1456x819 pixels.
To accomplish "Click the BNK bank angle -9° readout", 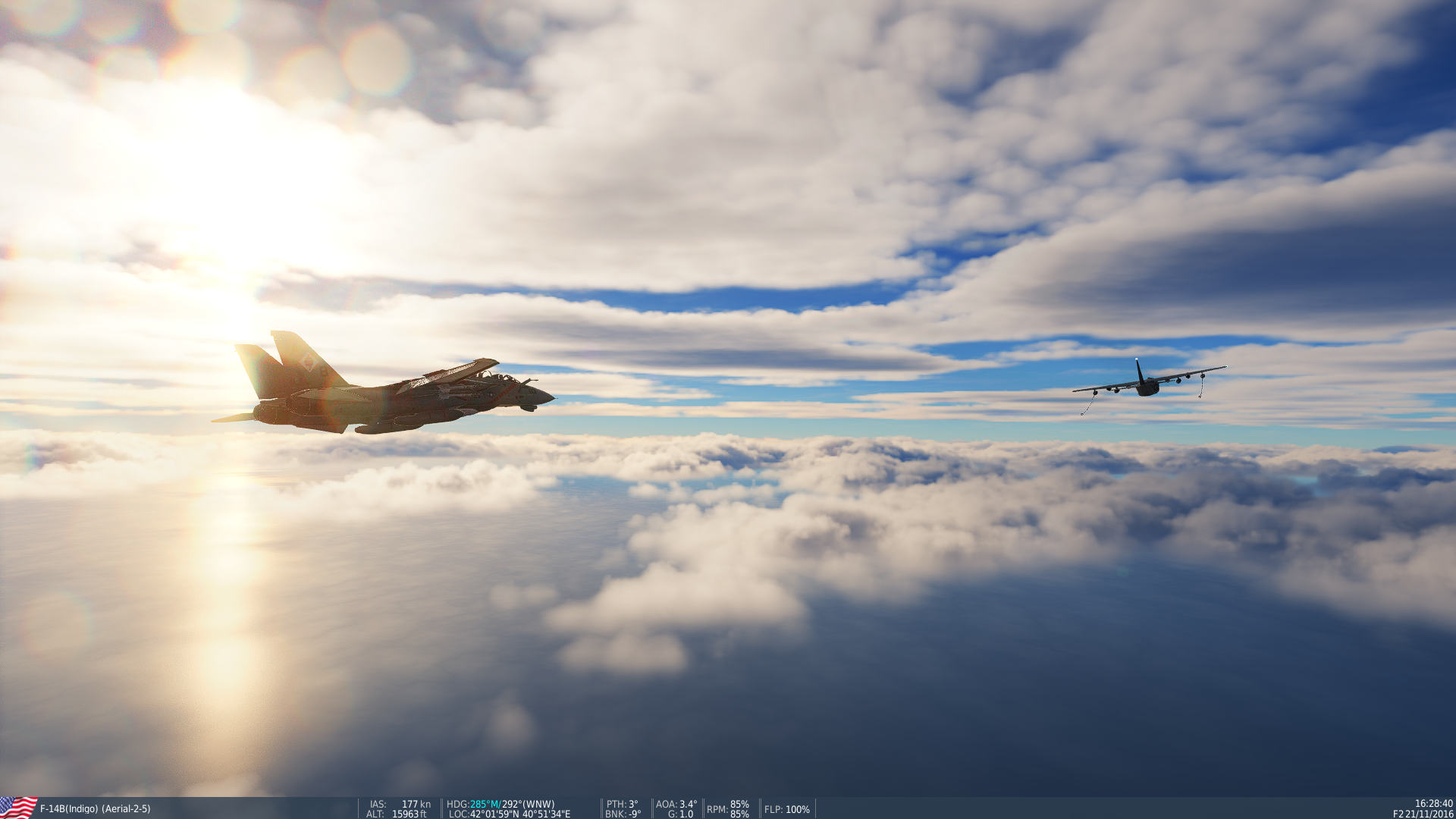I will coord(623,814).
